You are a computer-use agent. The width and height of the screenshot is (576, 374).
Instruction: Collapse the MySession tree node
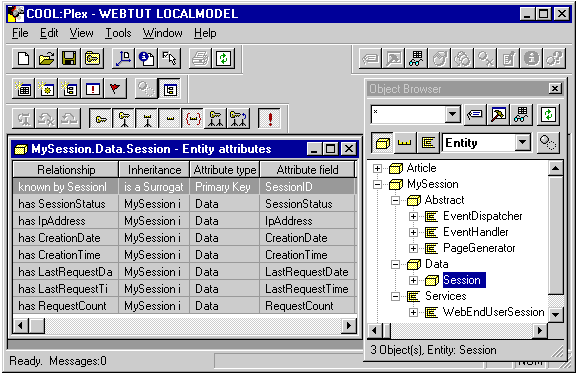[x=377, y=184]
